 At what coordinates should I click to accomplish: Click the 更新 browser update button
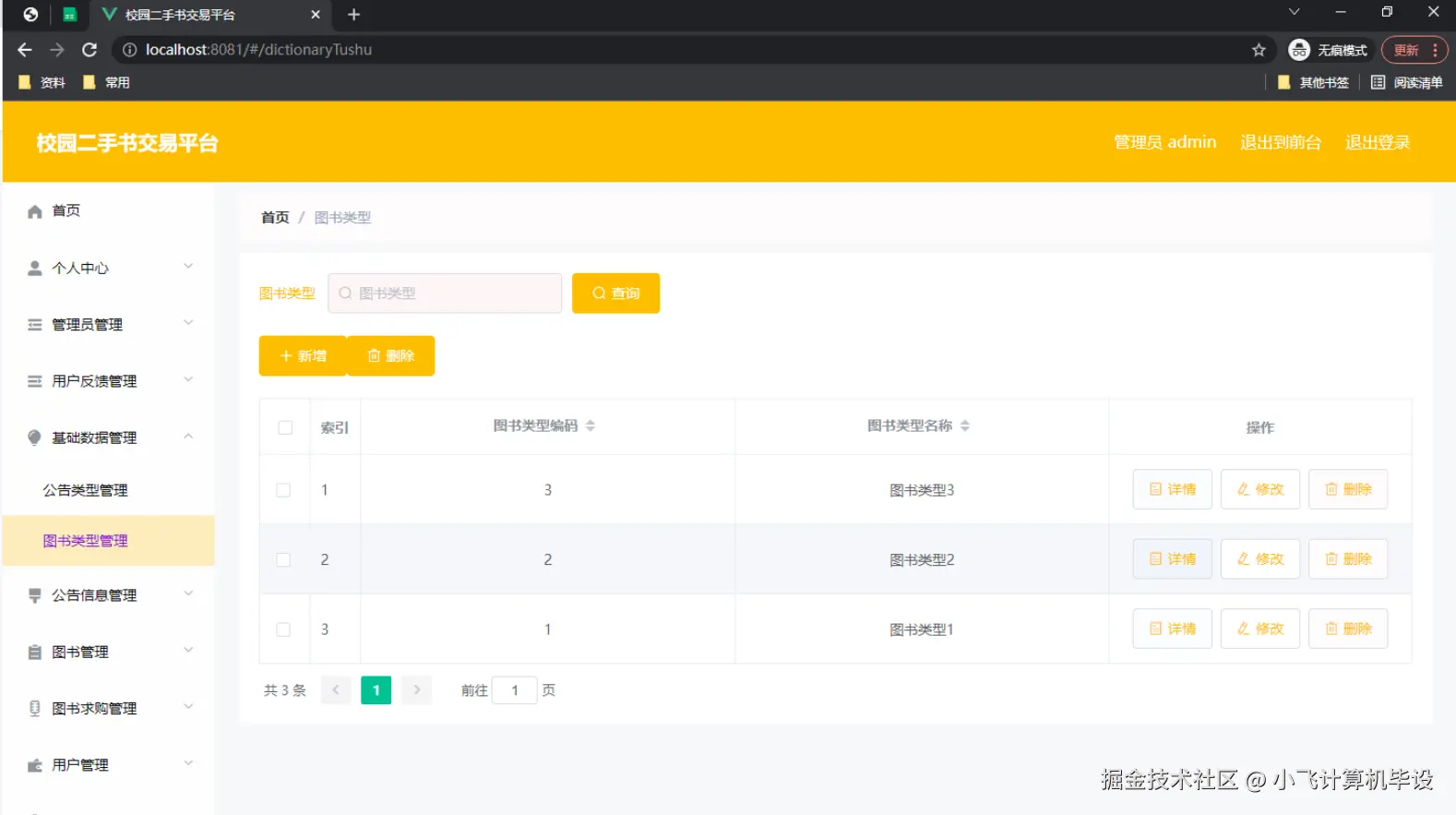click(1414, 50)
